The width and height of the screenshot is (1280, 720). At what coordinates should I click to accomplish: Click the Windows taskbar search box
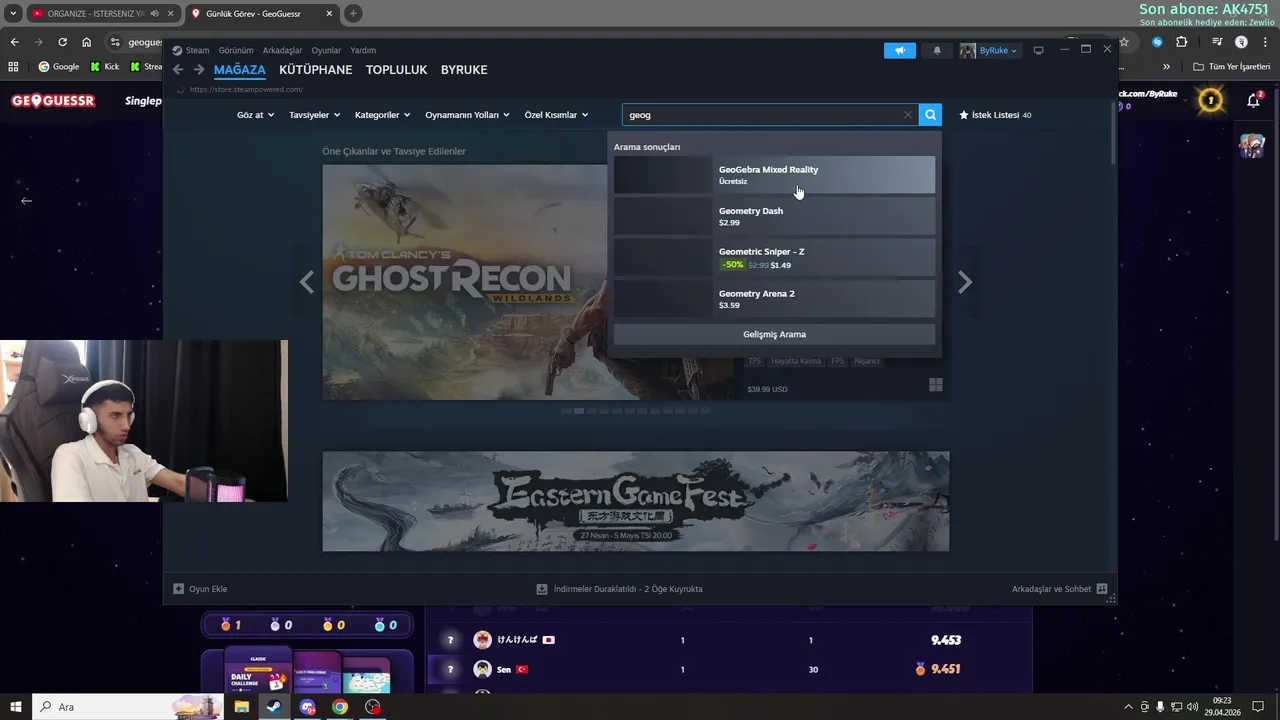[127, 707]
